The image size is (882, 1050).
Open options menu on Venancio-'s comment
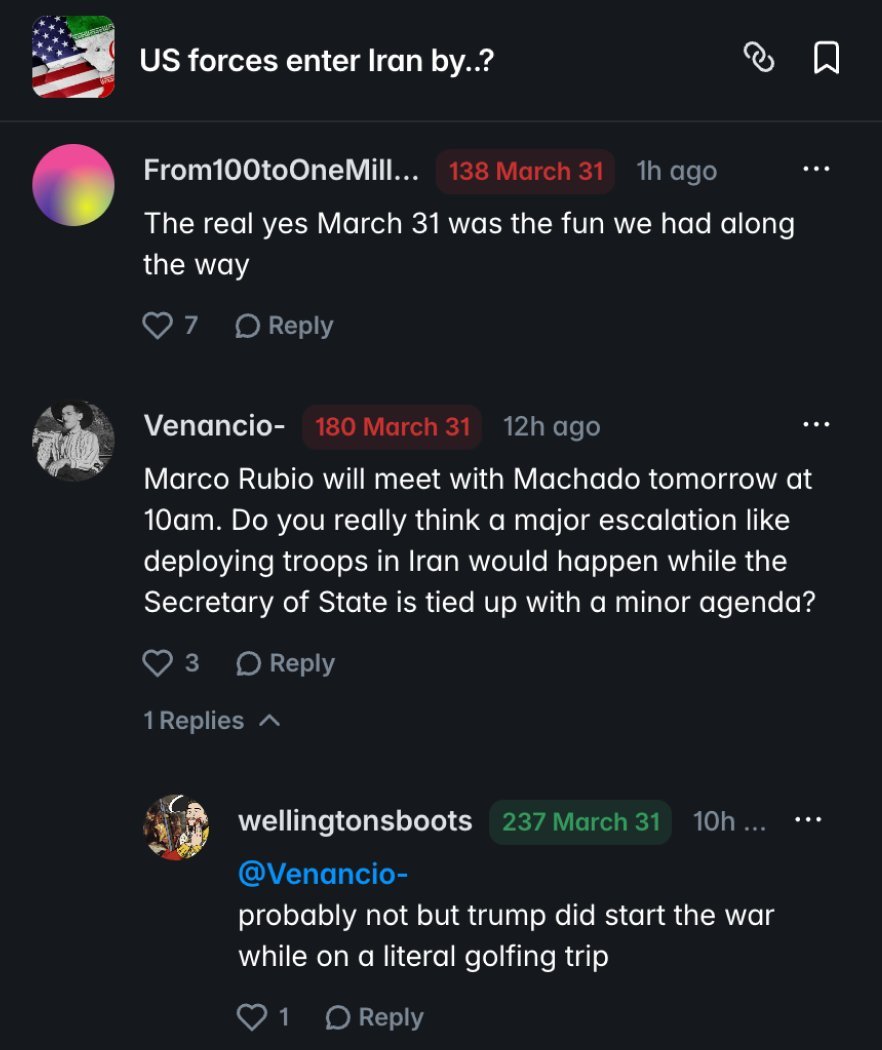pyautogui.click(x=818, y=425)
